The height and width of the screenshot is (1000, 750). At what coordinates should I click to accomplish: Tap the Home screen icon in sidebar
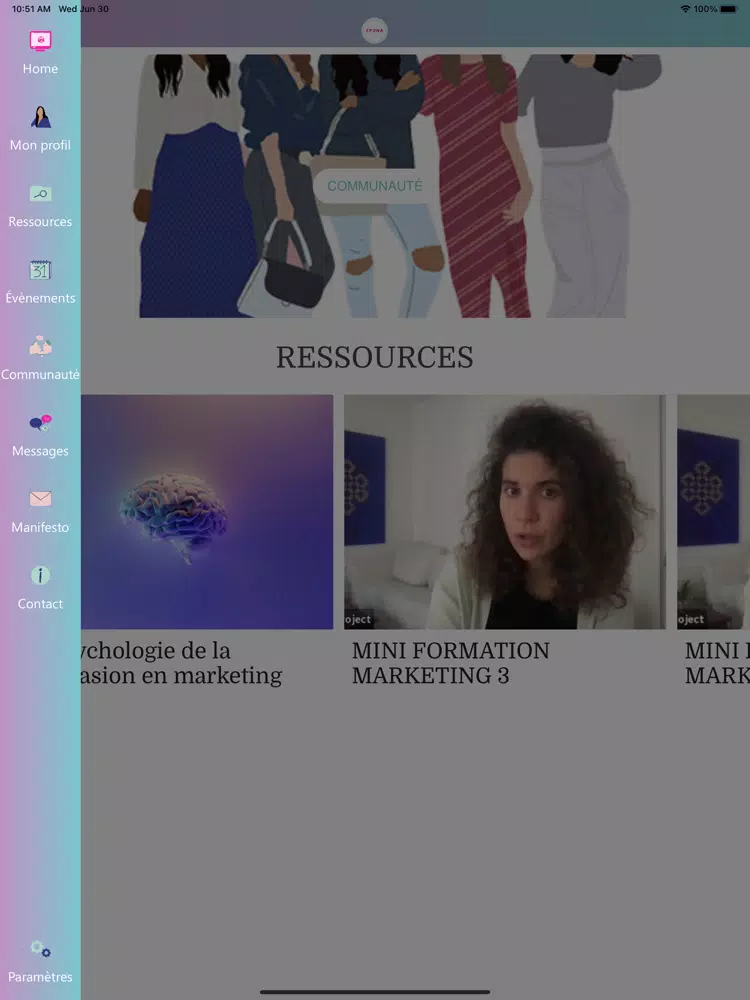40,41
